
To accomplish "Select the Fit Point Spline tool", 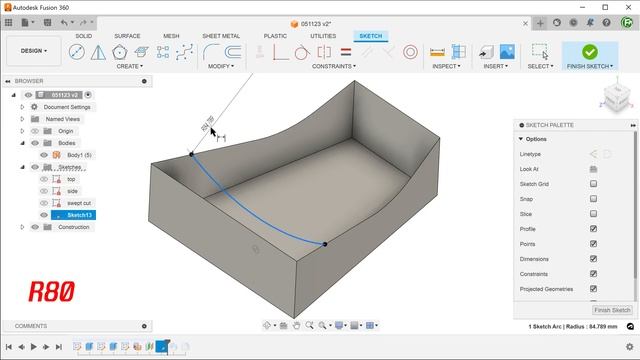I will [184, 52].
